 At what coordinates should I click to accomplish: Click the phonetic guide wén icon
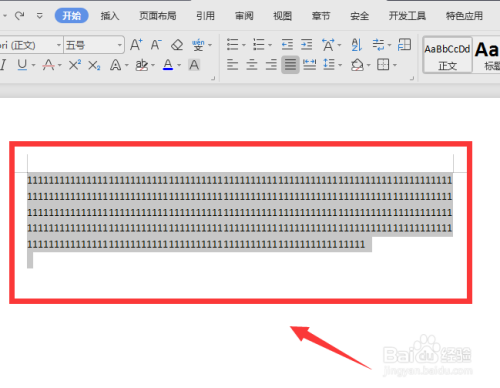point(198,45)
